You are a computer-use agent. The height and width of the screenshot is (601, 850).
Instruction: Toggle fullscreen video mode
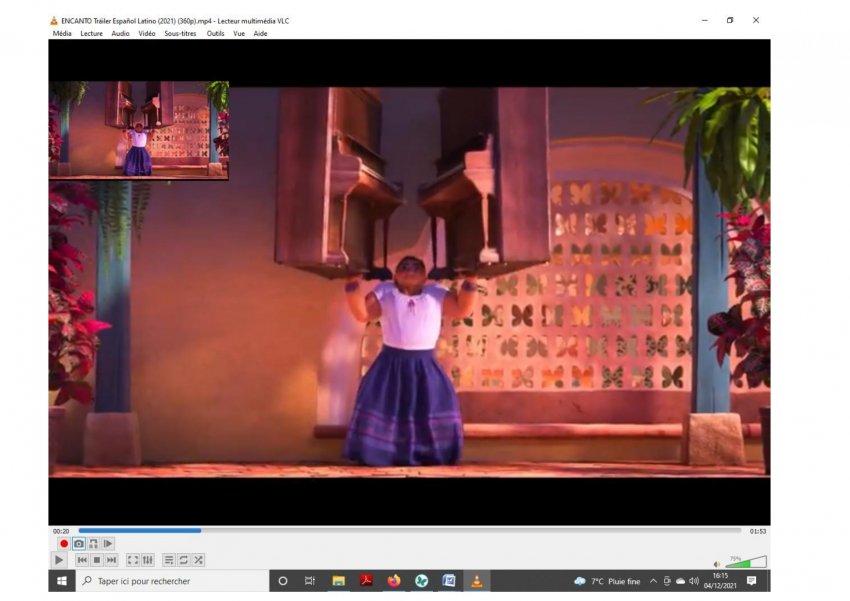click(133, 560)
